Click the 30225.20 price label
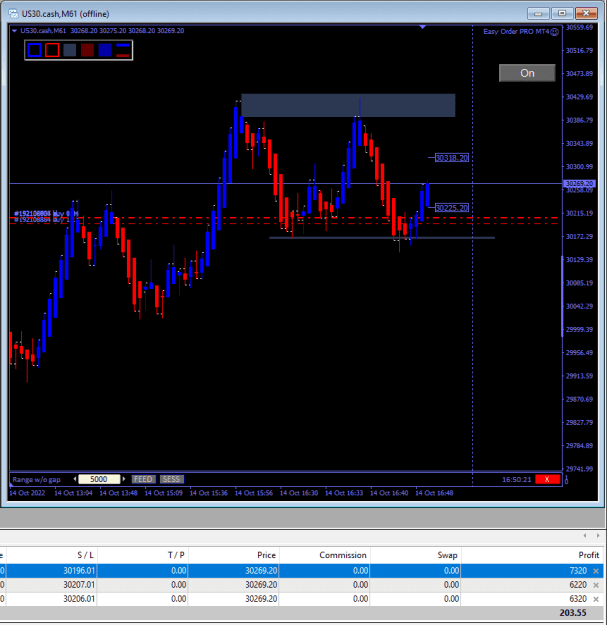Screen dimensions: 607x625 coord(452,208)
